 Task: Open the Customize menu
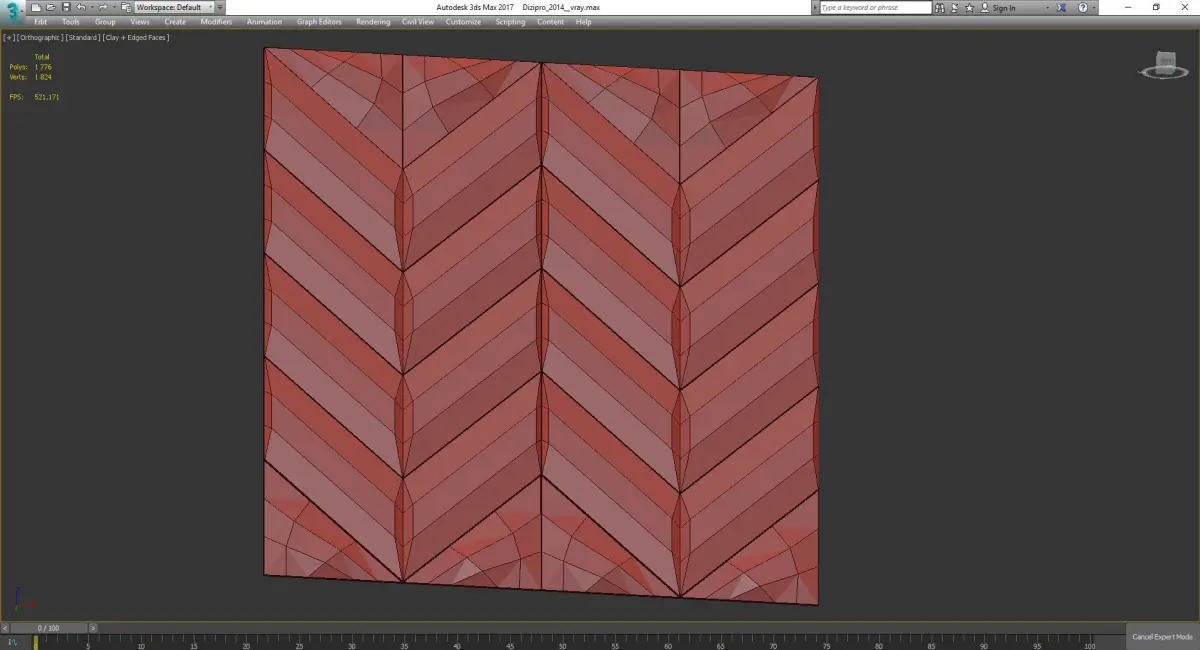click(463, 22)
